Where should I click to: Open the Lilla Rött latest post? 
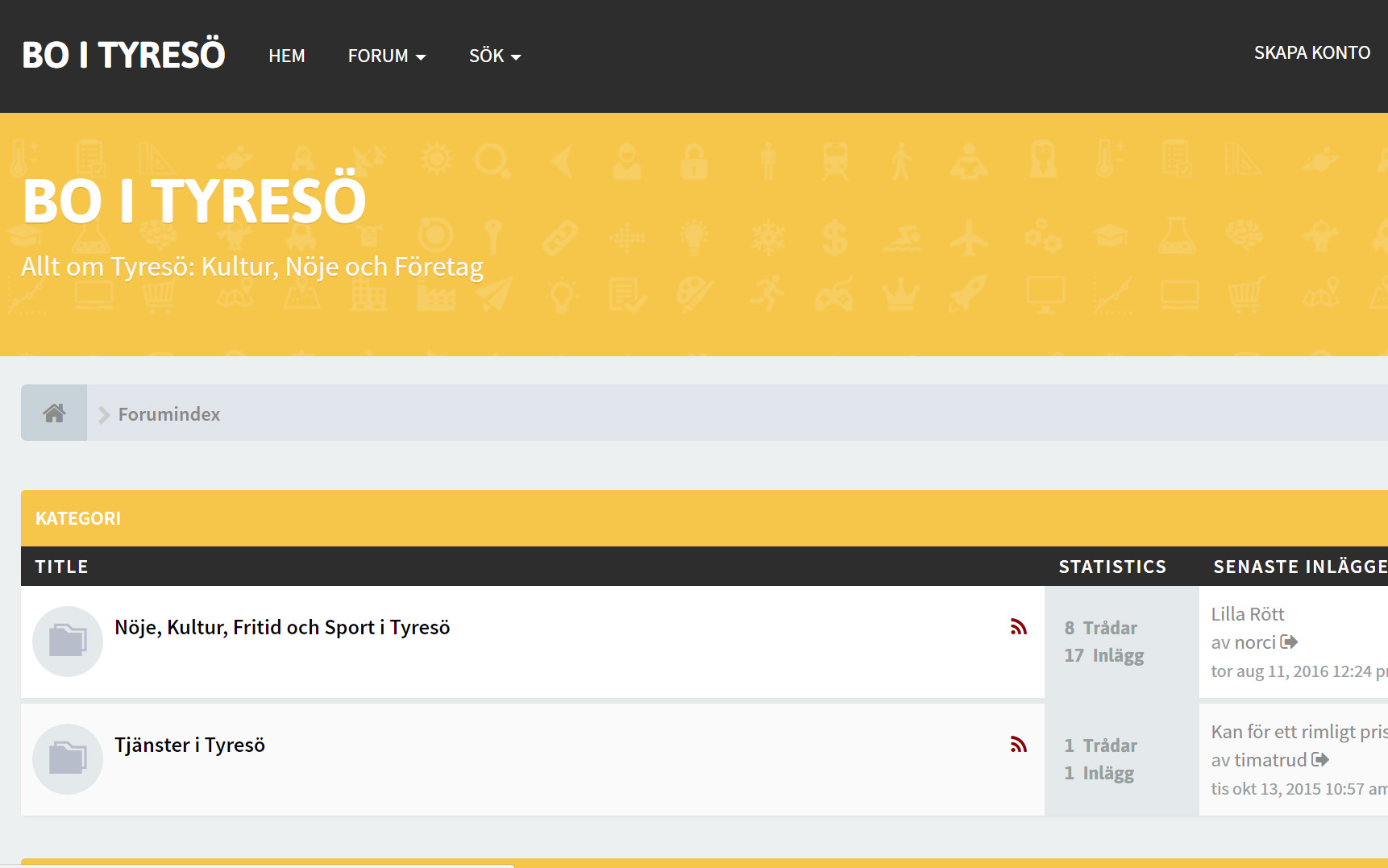tap(1247, 614)
